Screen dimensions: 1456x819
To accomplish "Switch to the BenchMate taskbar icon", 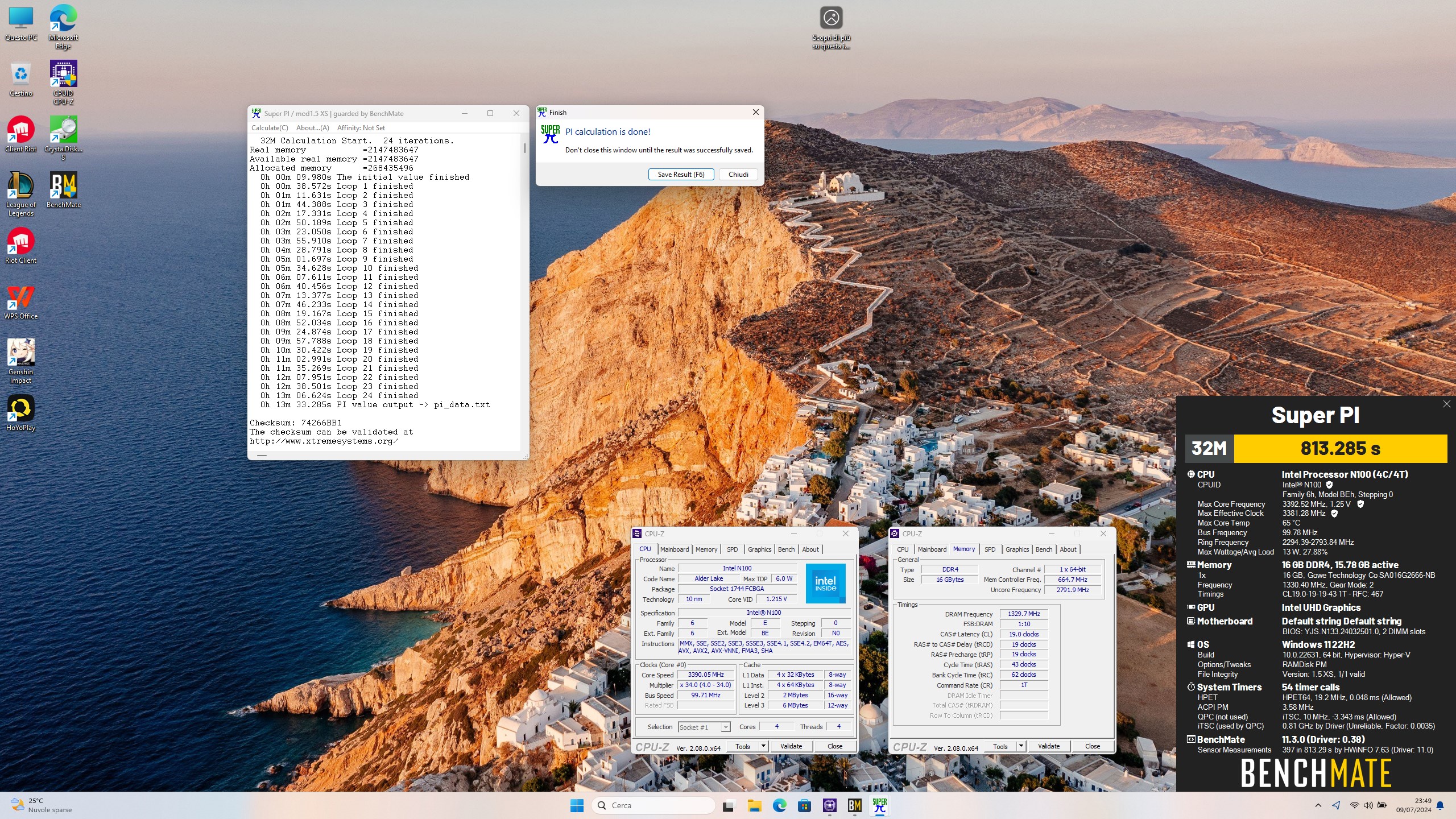I will (x=855, y=805).
